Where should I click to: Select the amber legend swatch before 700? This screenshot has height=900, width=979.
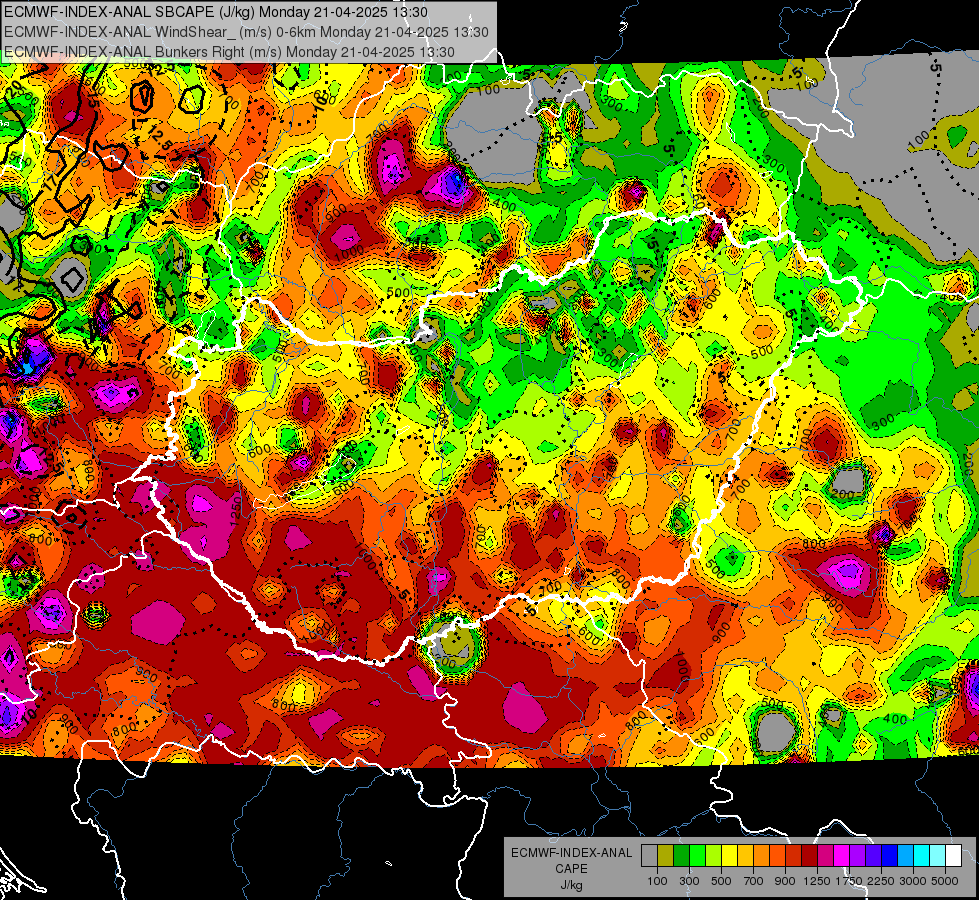click(745, 855)
